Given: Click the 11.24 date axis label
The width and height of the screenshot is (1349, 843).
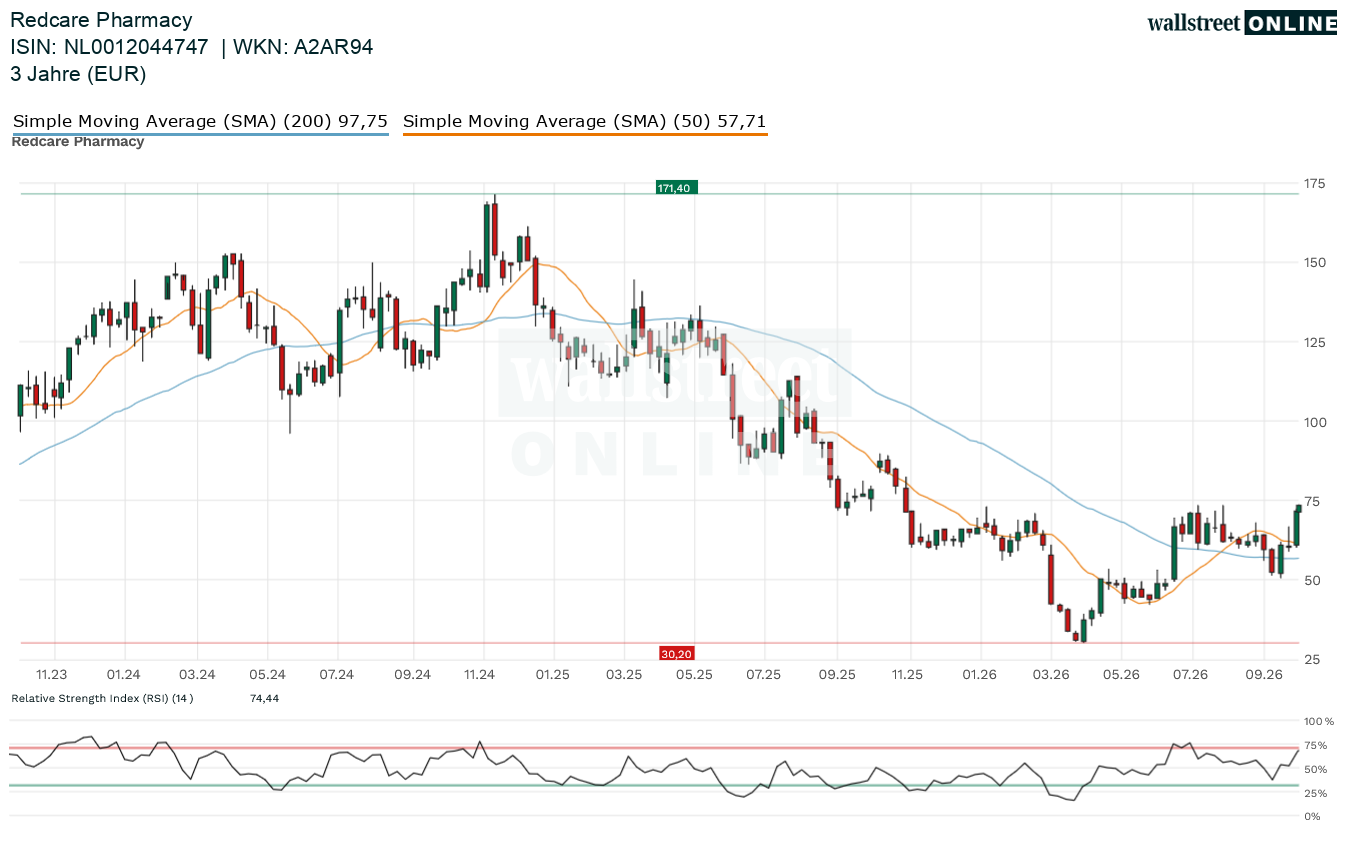Looking at the screenshot, I should (481, 675).
